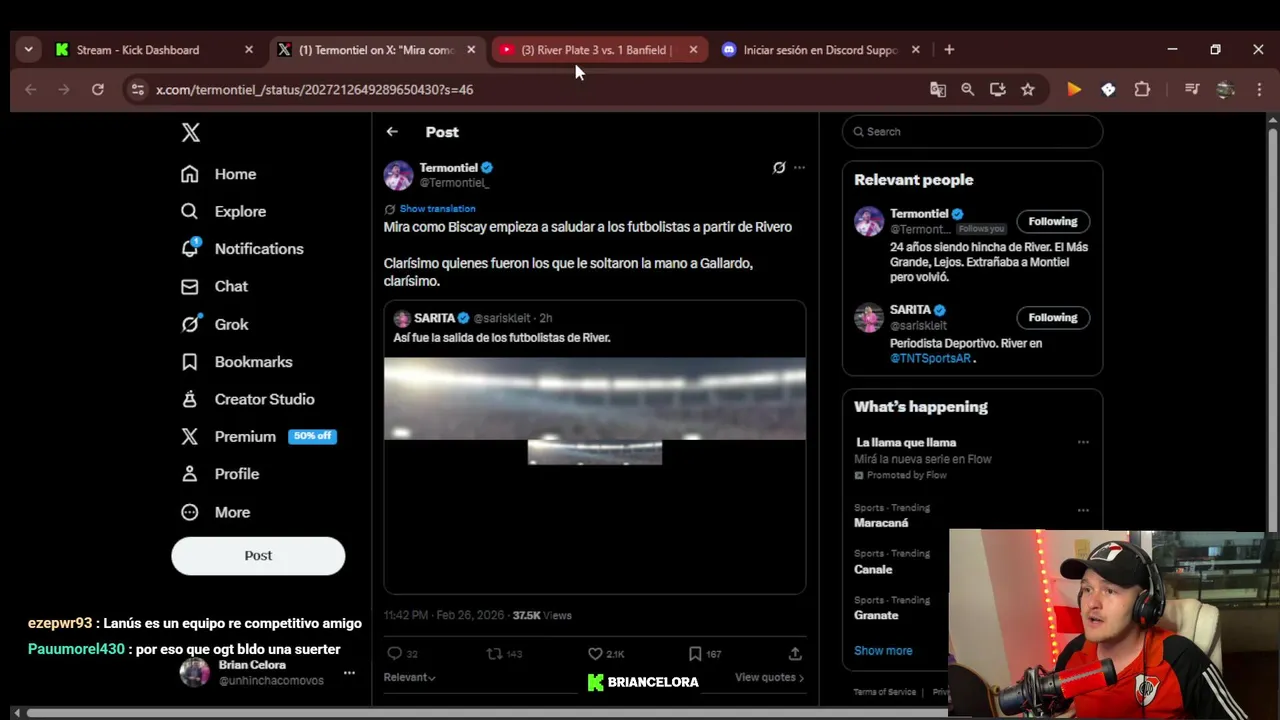Screen dimensions: 1280x720
Task: Reload the page with browser refresh icon
Action: (x=97, y=89)
